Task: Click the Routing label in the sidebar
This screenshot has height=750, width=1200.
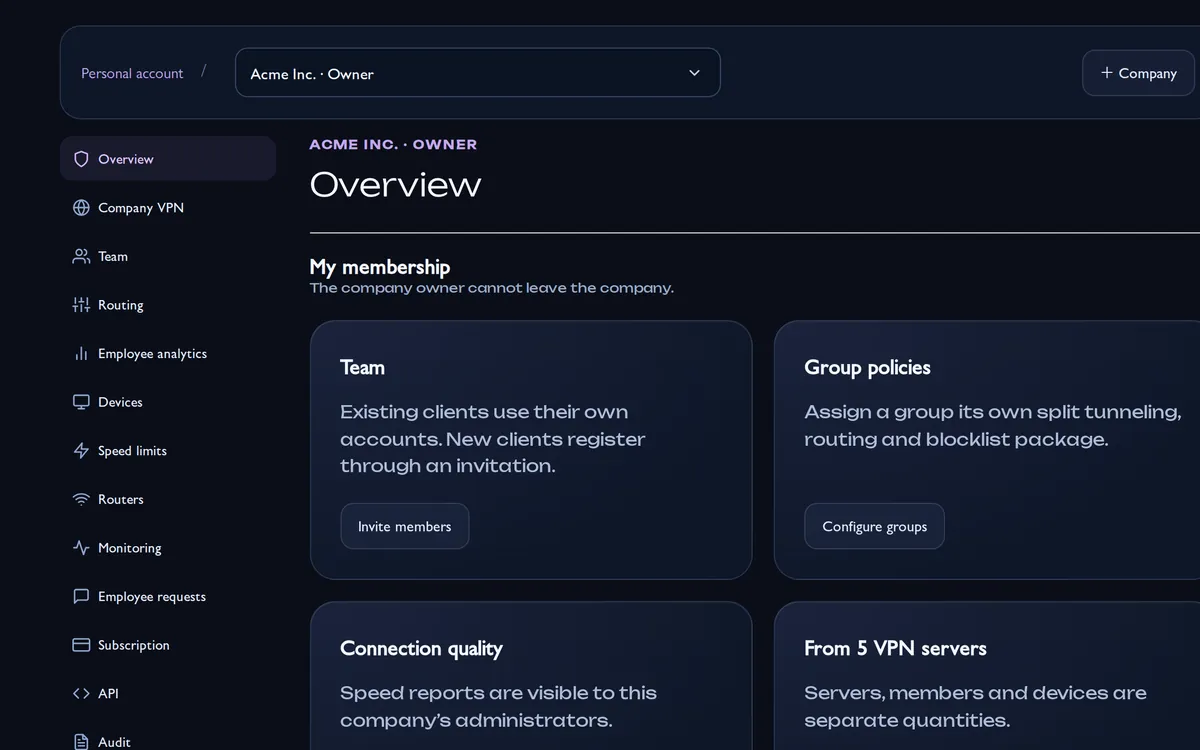Action: click(x=121, y=305)
